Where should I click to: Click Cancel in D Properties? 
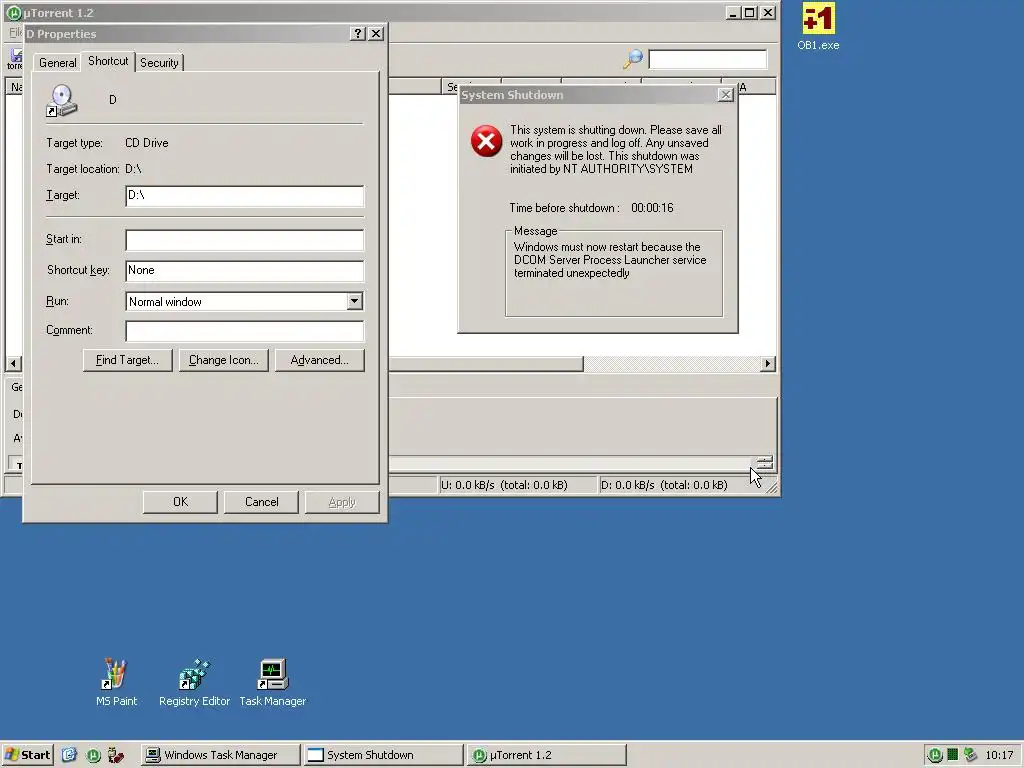(x=261, y=502)
